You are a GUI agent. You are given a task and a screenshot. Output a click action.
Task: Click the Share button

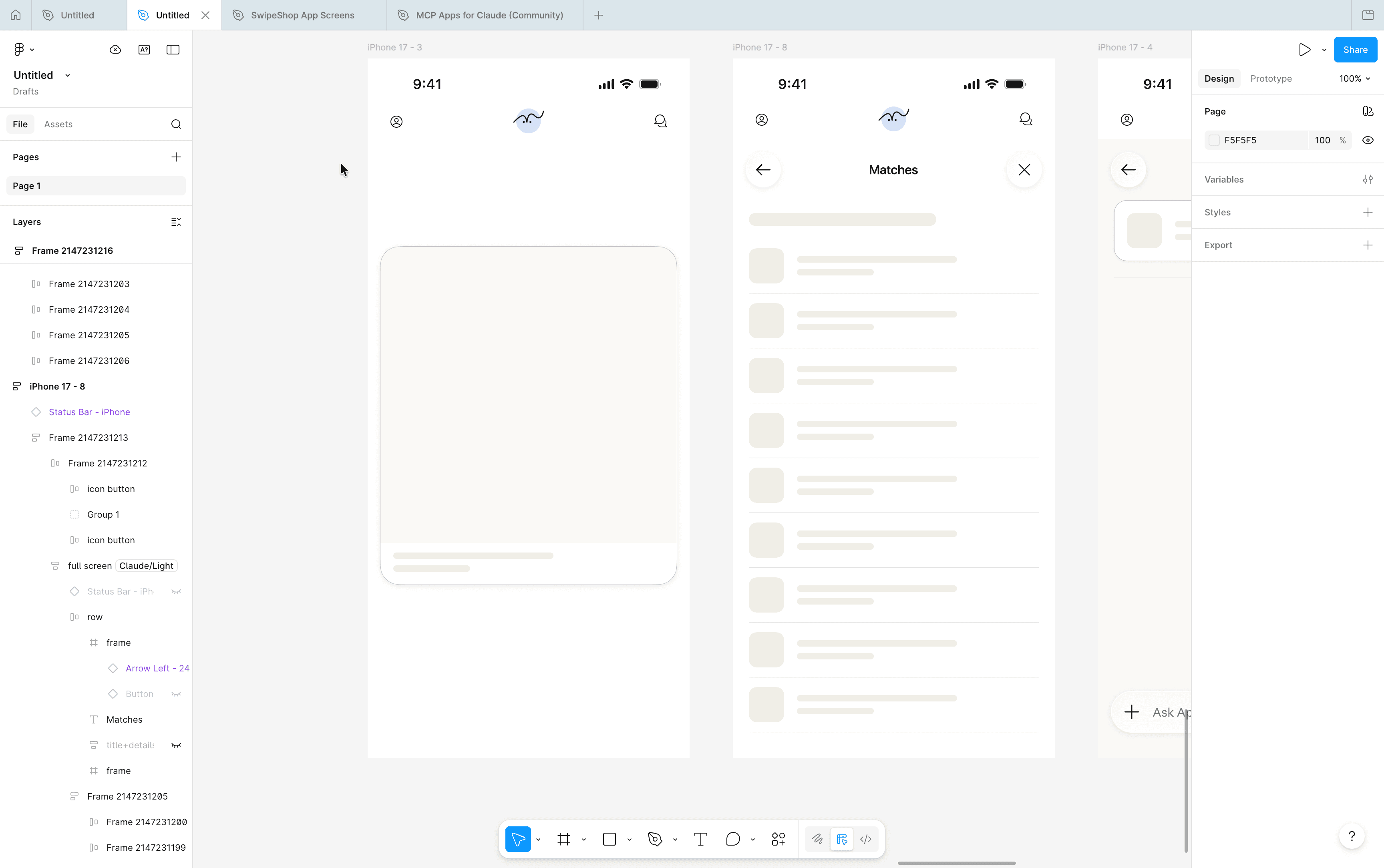tap(1355, 49)
